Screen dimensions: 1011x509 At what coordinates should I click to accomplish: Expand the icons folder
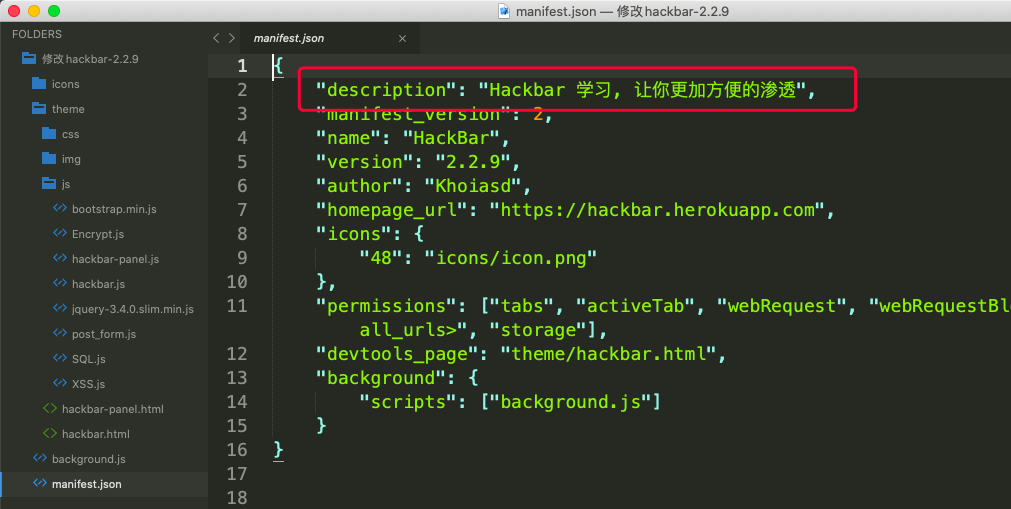coord(66,84)
